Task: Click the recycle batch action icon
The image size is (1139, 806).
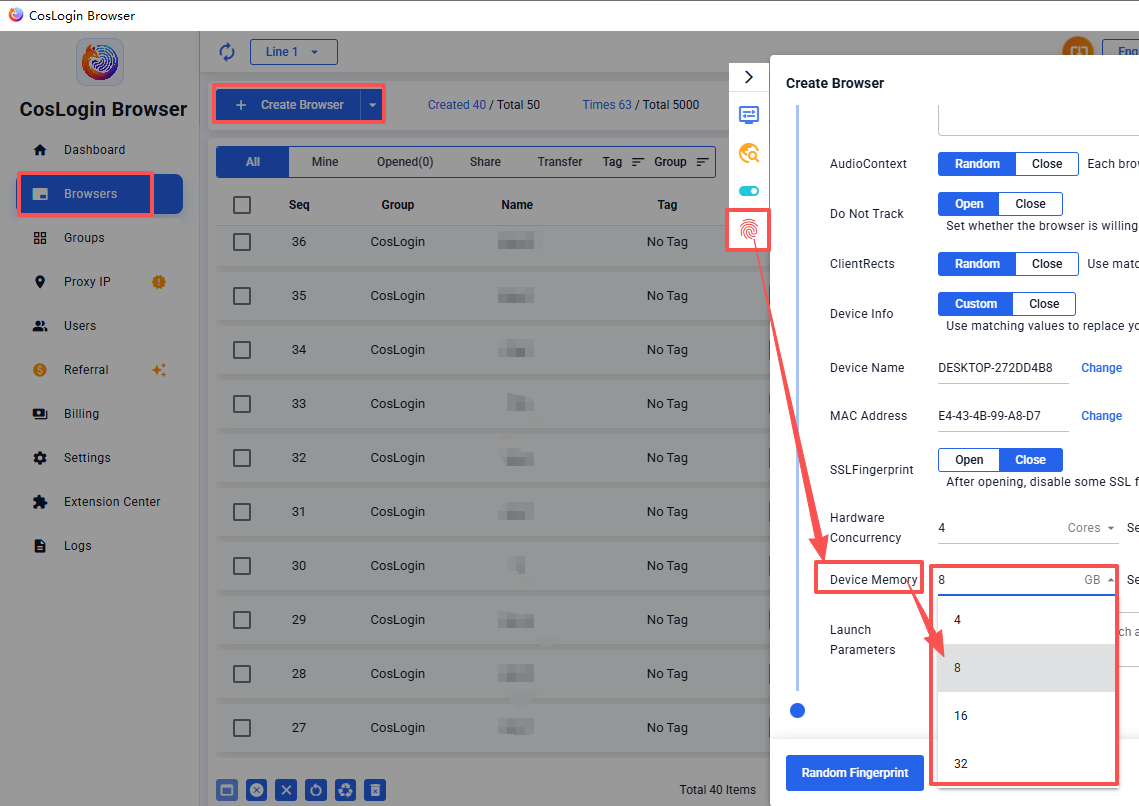Action: point(346,790)
